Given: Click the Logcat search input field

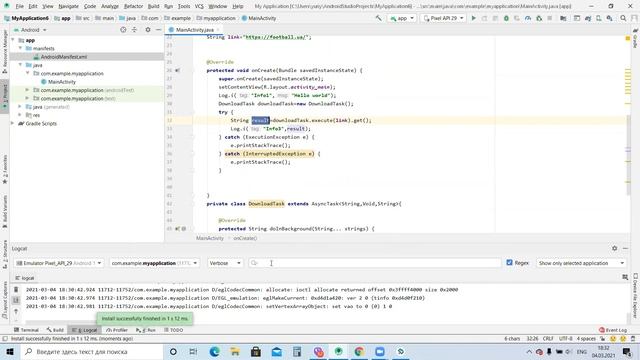Looking at the screenshot, I should (375, 263).
